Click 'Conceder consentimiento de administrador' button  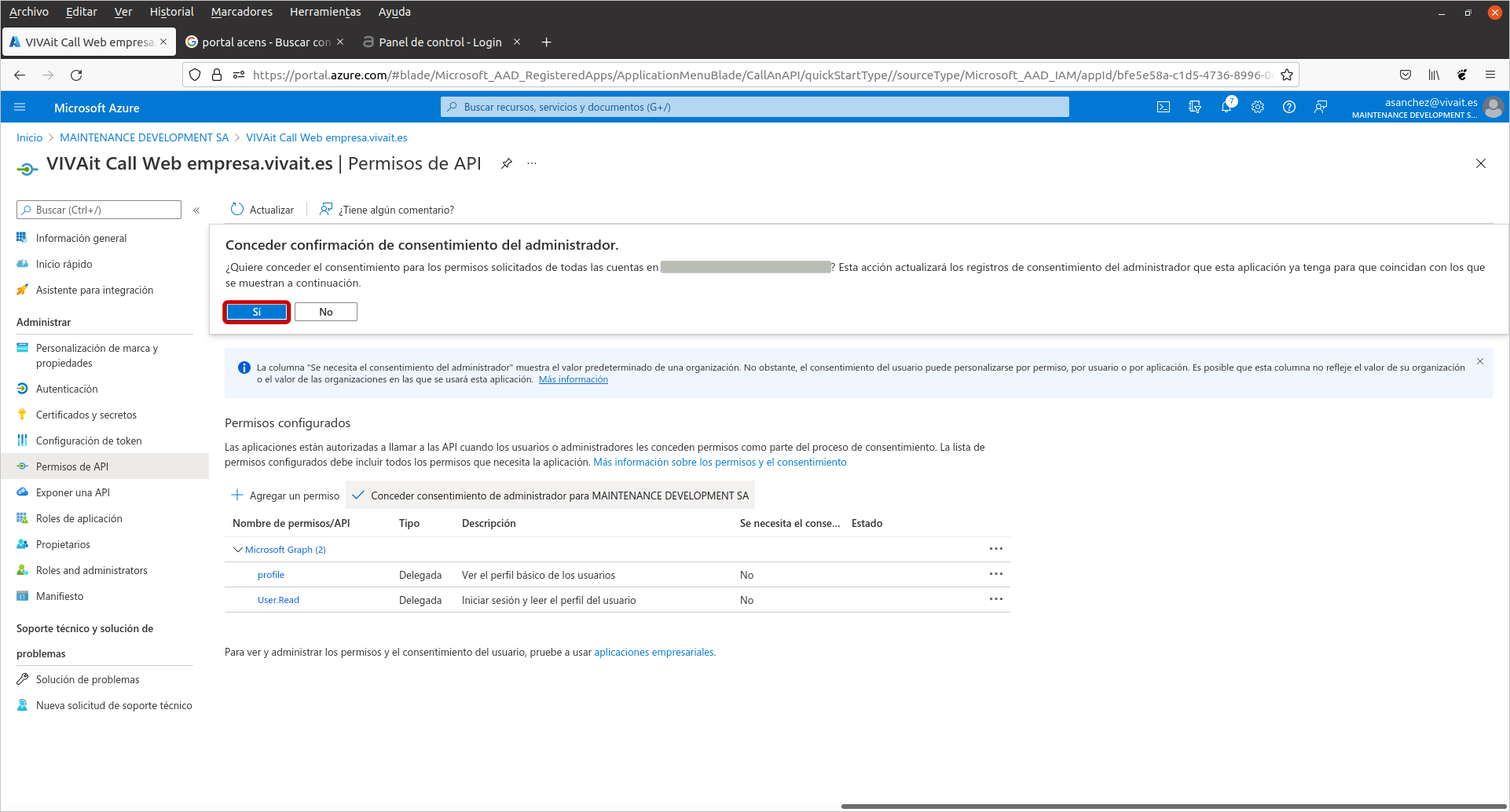click(x=550, y=496)
